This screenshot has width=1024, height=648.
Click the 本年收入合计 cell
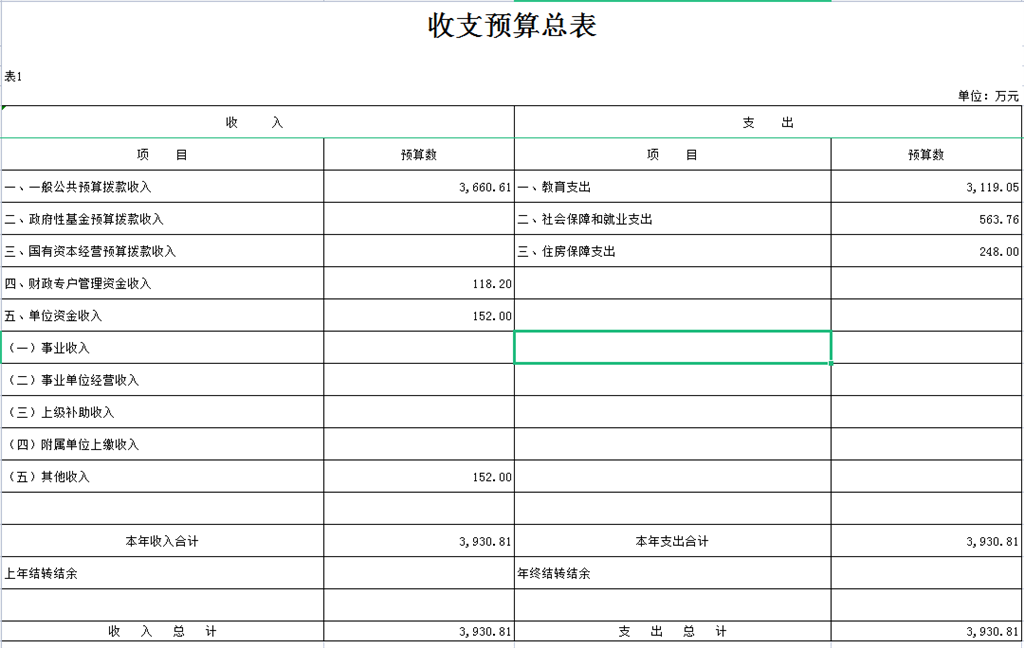tap(162, 541)
